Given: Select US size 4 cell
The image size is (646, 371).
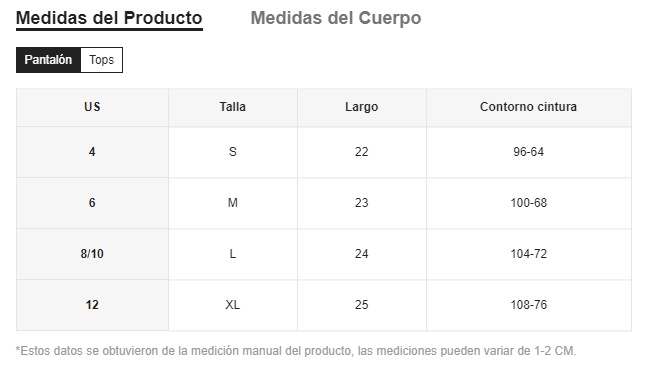Looking at the screenshot, I should [x=92, y=152].
